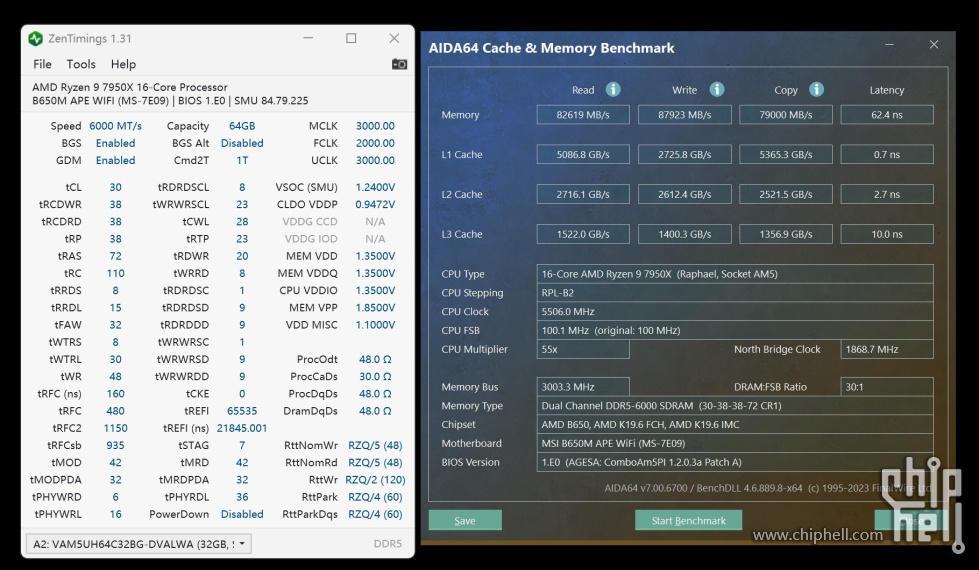The image size is (979, 570).
Task: Click the Chipset AMD B650 field
Action: pyautogui.click(x=735, y=425)
